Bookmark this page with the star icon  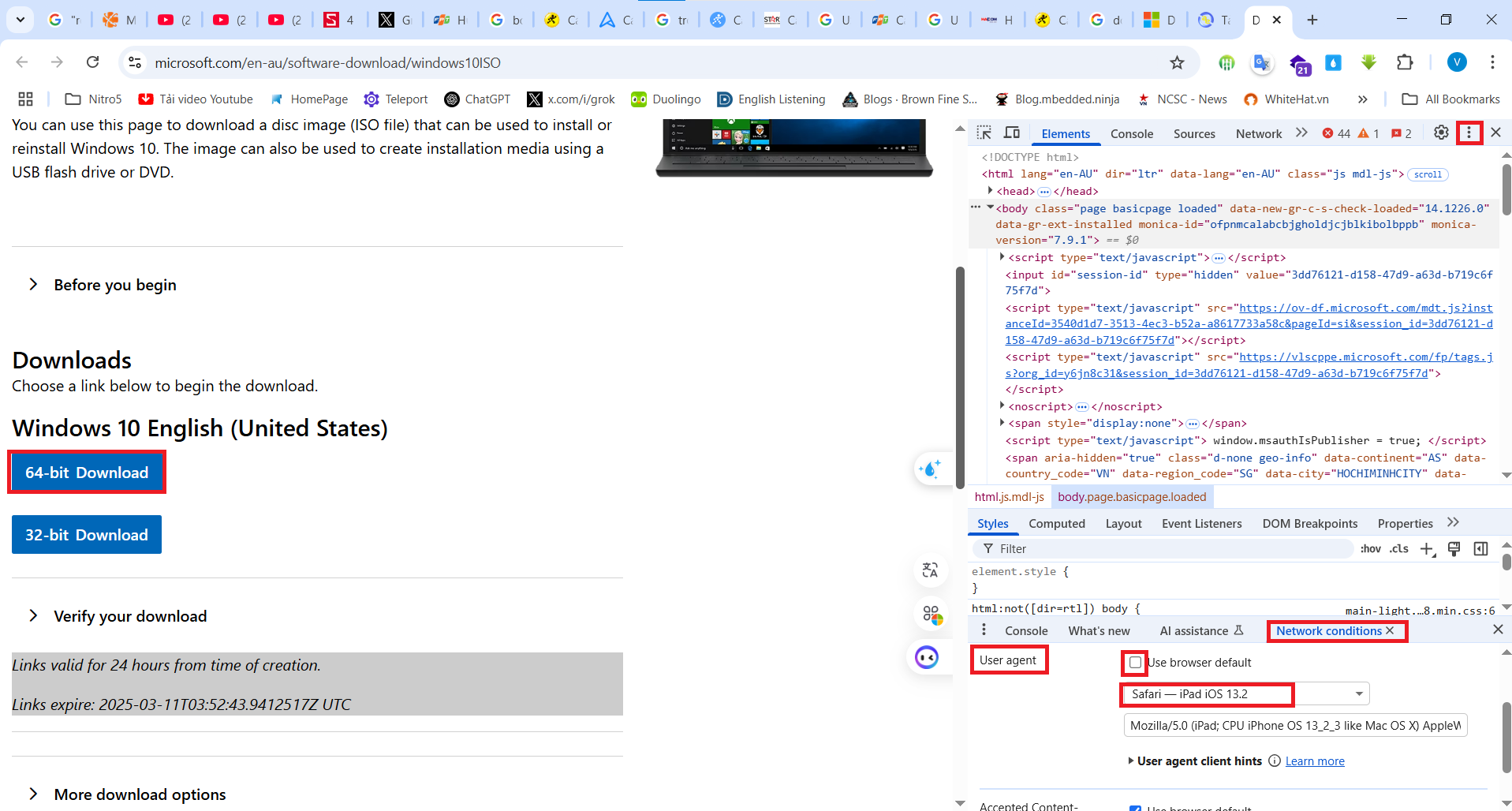point(1177,62)
